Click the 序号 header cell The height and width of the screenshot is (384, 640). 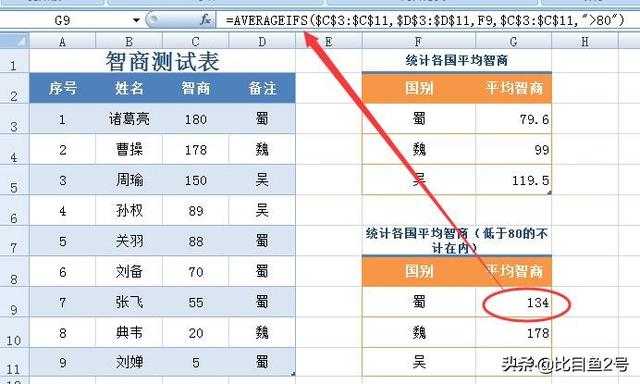(x=62, y=88)
